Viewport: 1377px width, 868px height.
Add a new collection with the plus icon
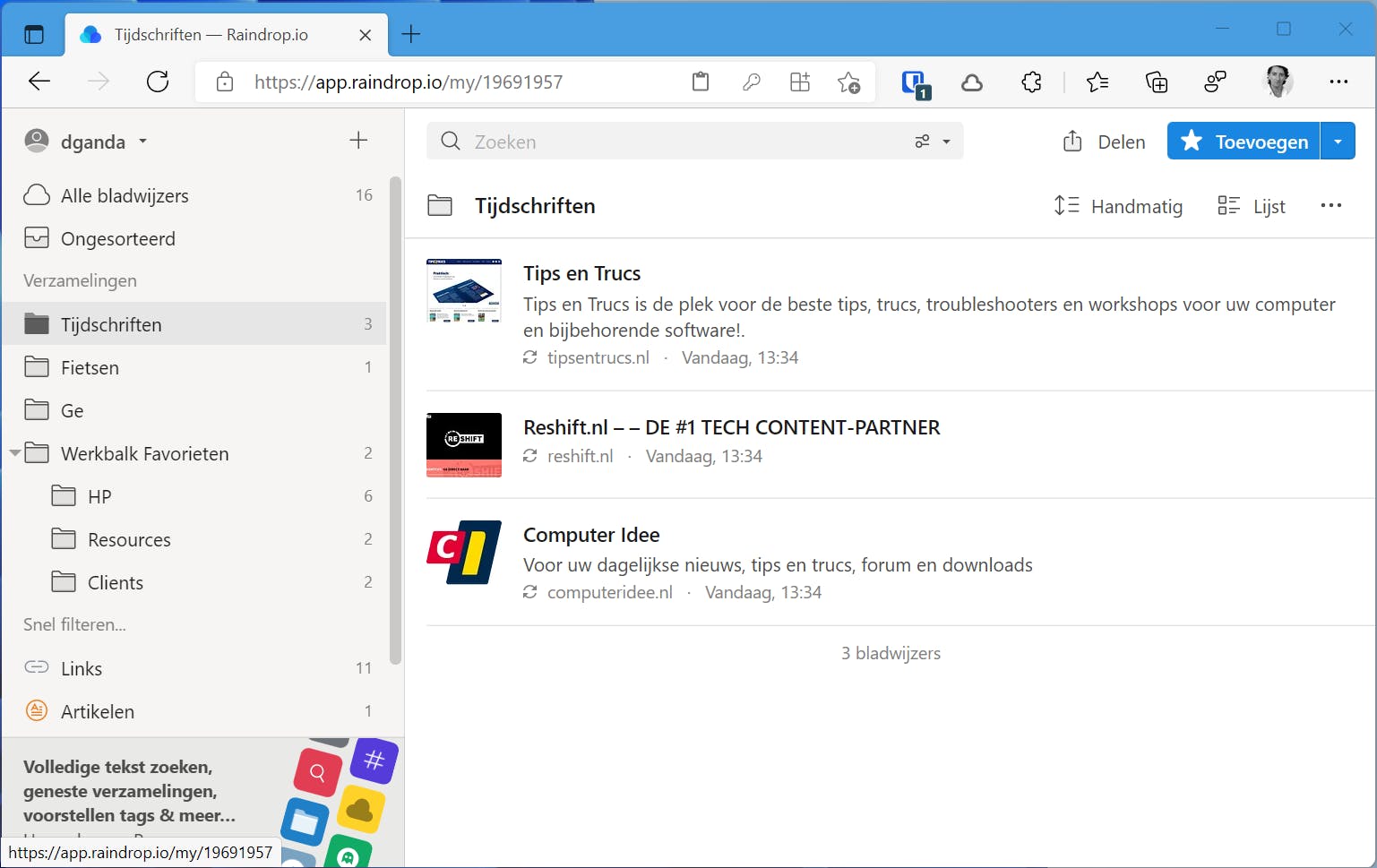pos(358,141)
